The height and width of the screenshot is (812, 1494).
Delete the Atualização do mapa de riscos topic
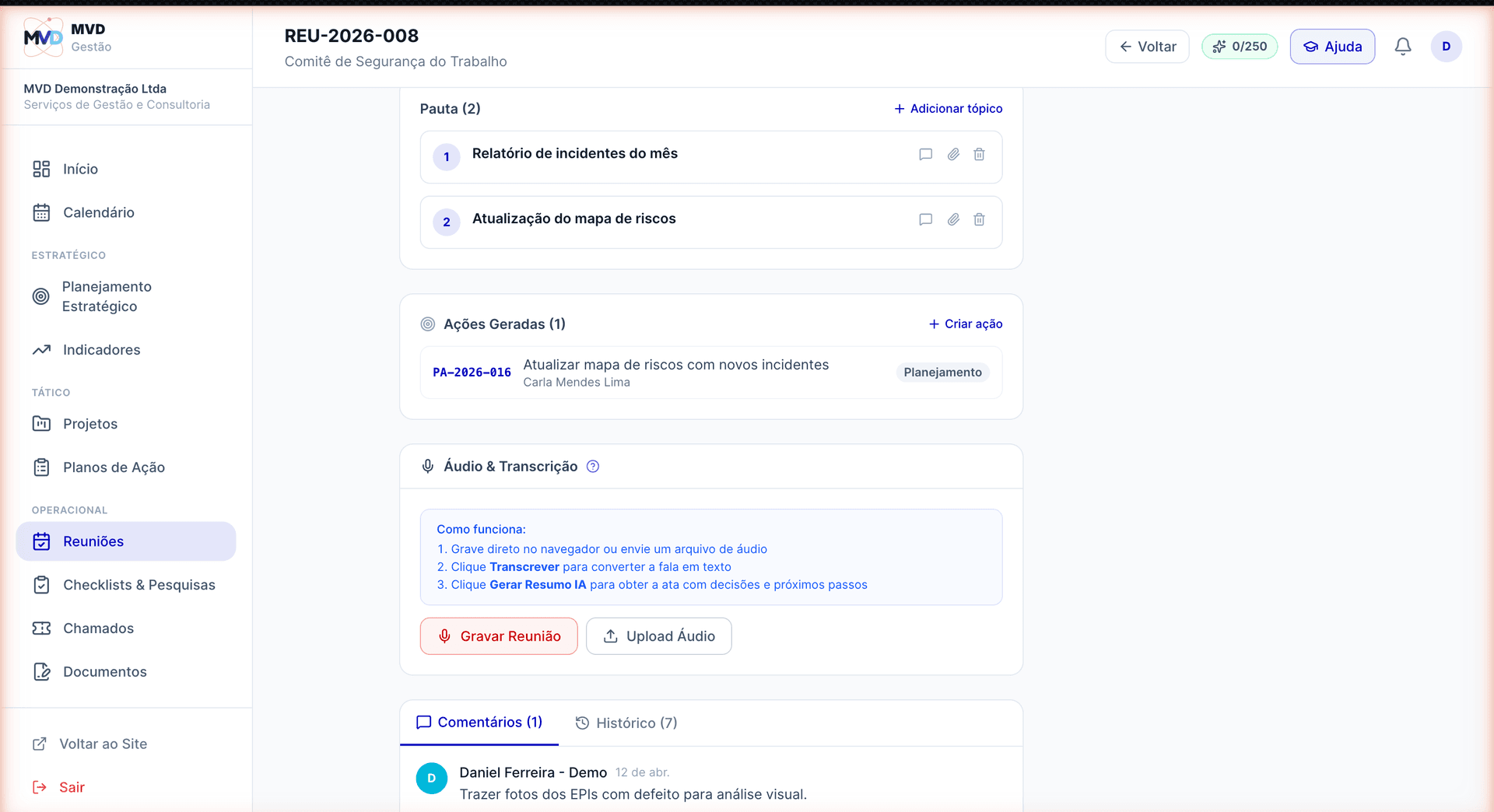[980, 220]
